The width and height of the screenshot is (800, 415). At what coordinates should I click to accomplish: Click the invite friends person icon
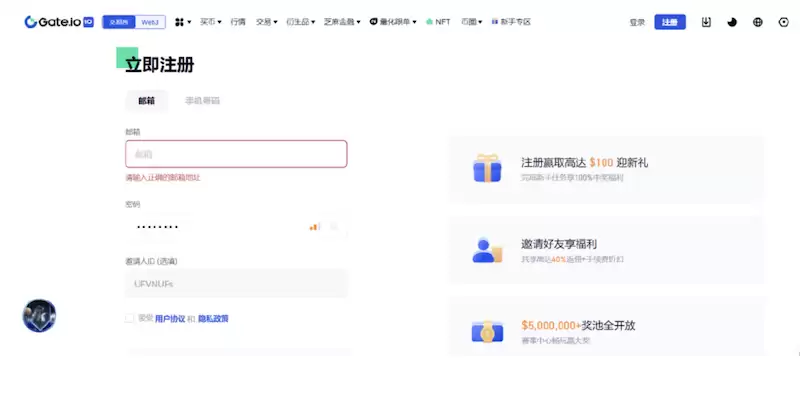click(x=487, y=250)
